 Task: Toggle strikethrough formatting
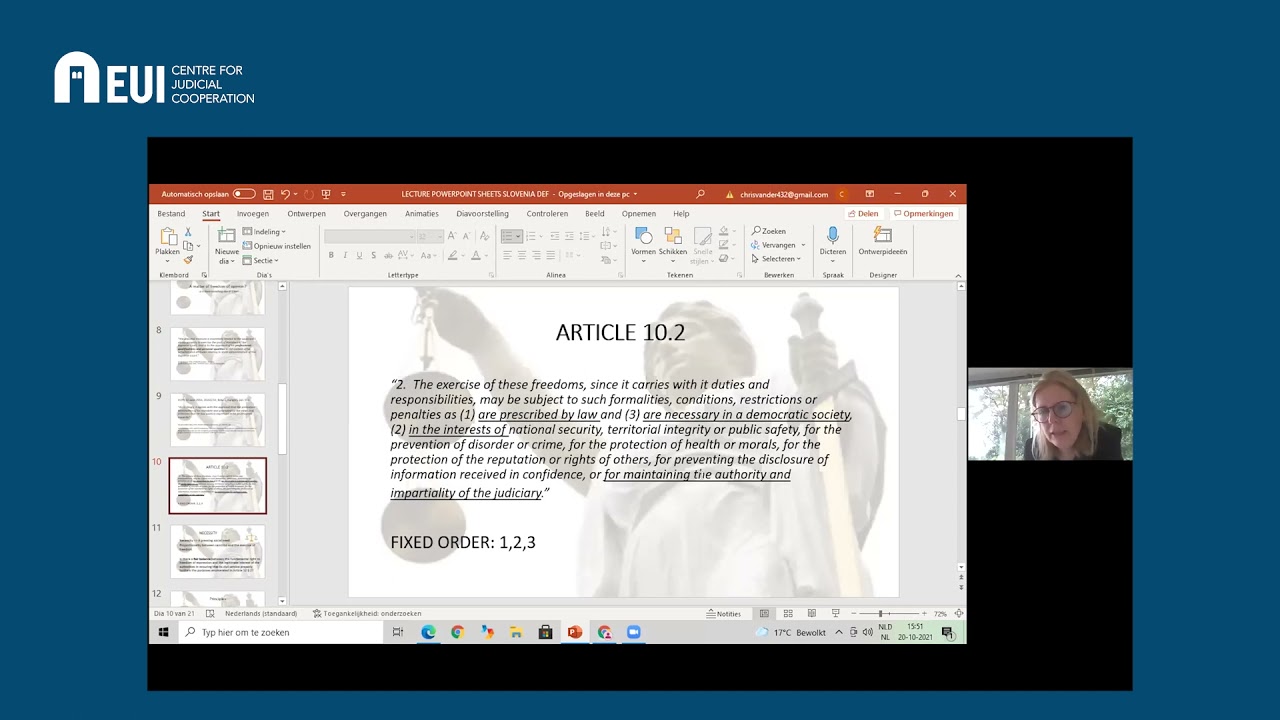[387, 255]
